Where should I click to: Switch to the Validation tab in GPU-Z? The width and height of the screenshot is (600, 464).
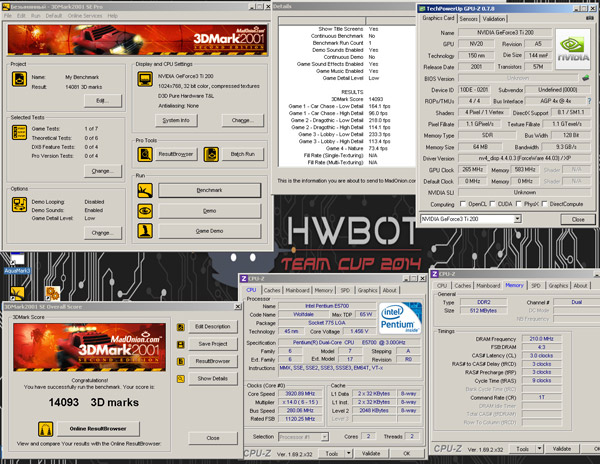[493, 19]
